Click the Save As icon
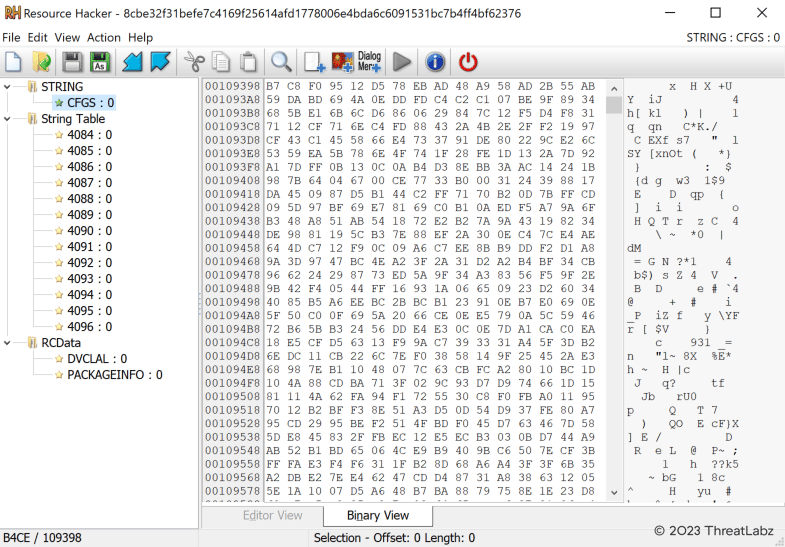This screenshot has width=785, height=547. point(100,62)
